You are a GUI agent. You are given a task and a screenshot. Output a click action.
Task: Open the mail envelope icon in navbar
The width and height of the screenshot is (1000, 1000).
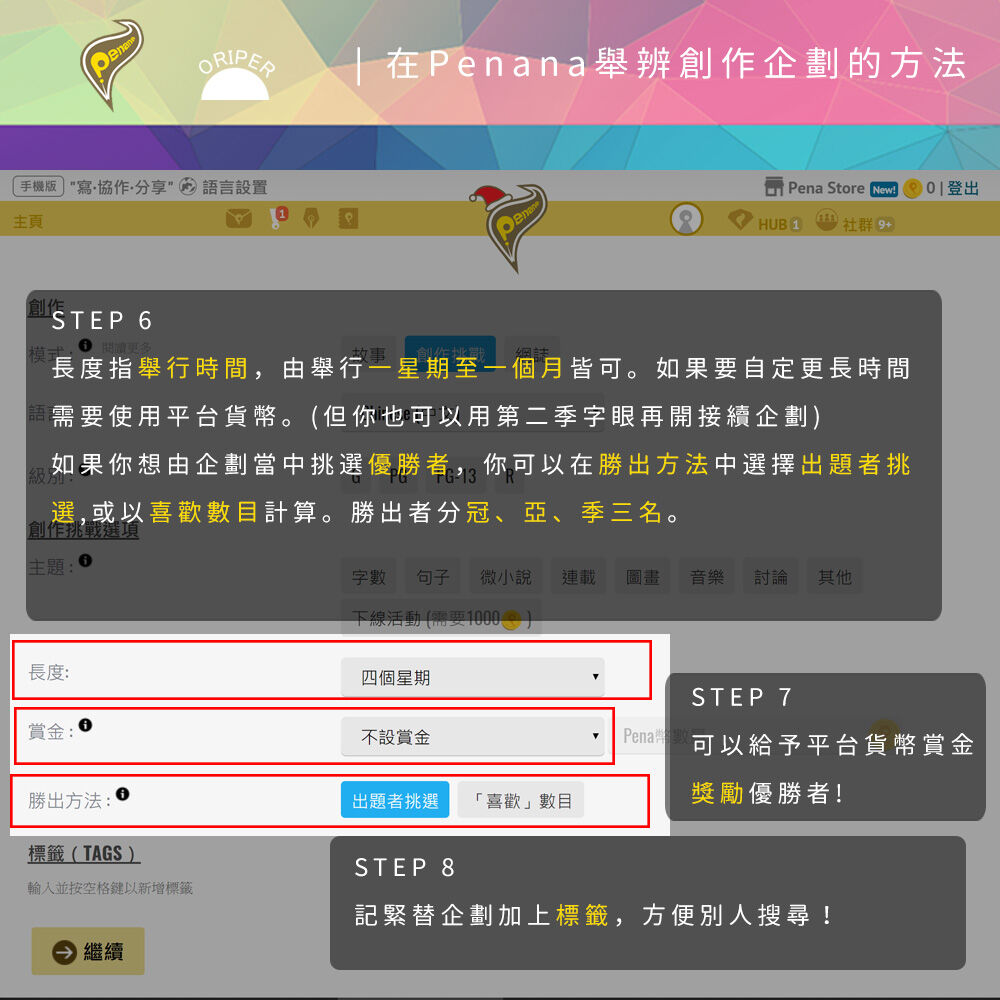239,219
